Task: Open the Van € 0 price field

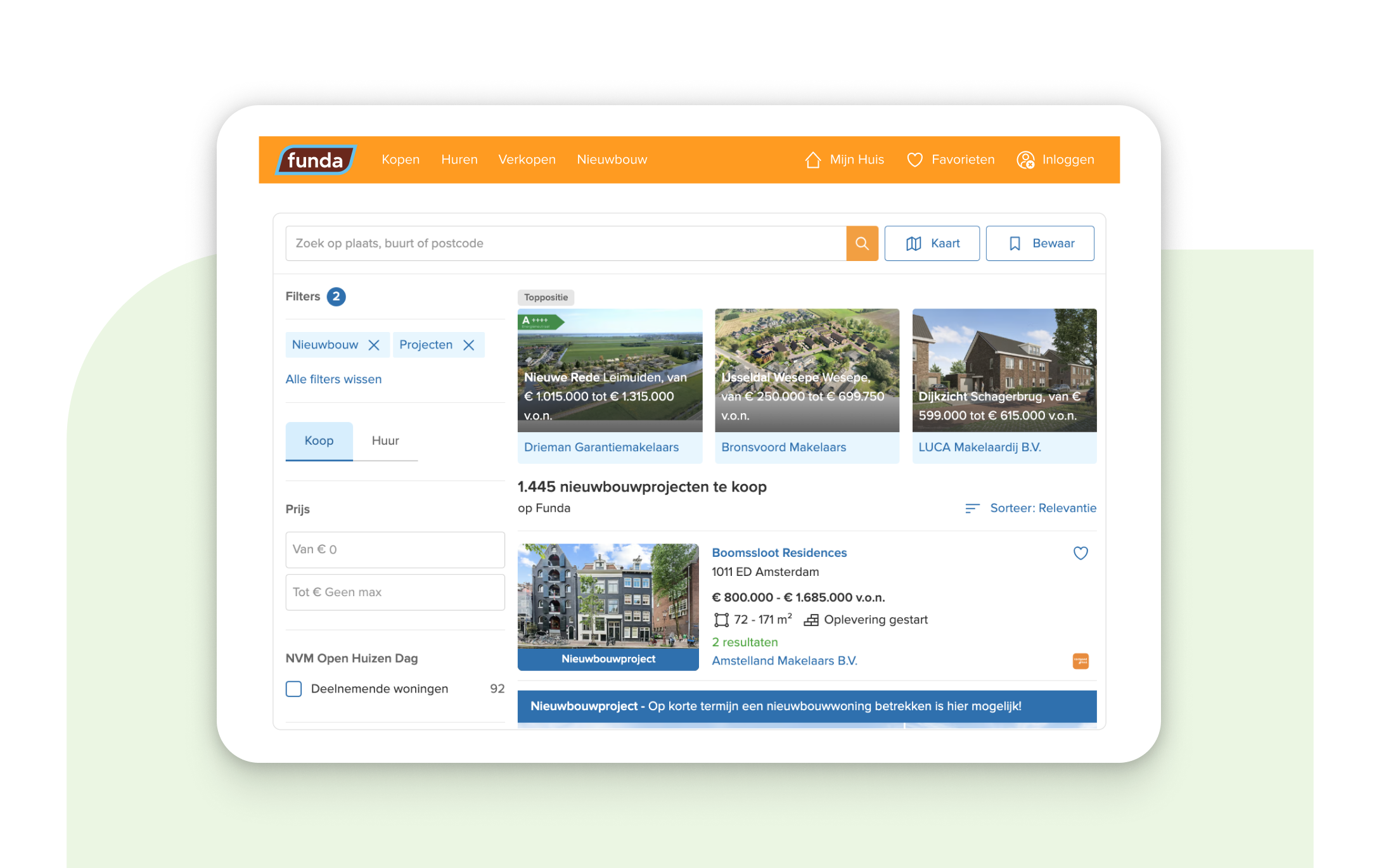Action: (395, 549)
